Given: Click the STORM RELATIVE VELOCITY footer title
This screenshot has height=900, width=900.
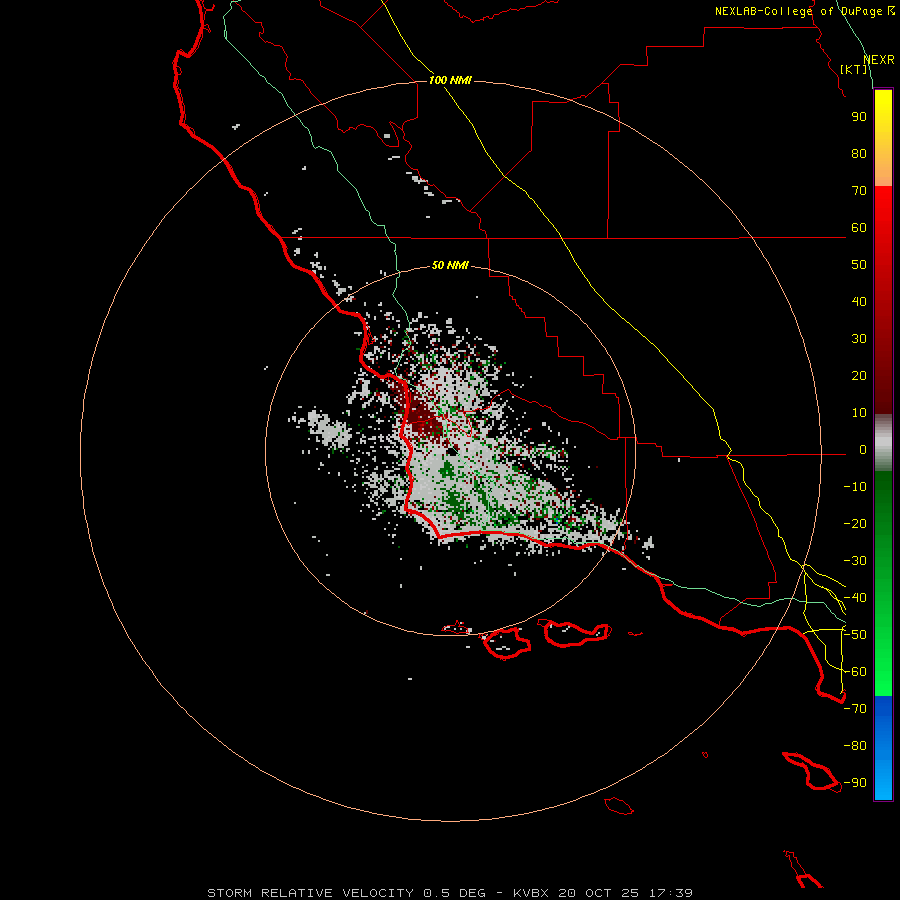Looking at the screenshot, I should (311, 893).
